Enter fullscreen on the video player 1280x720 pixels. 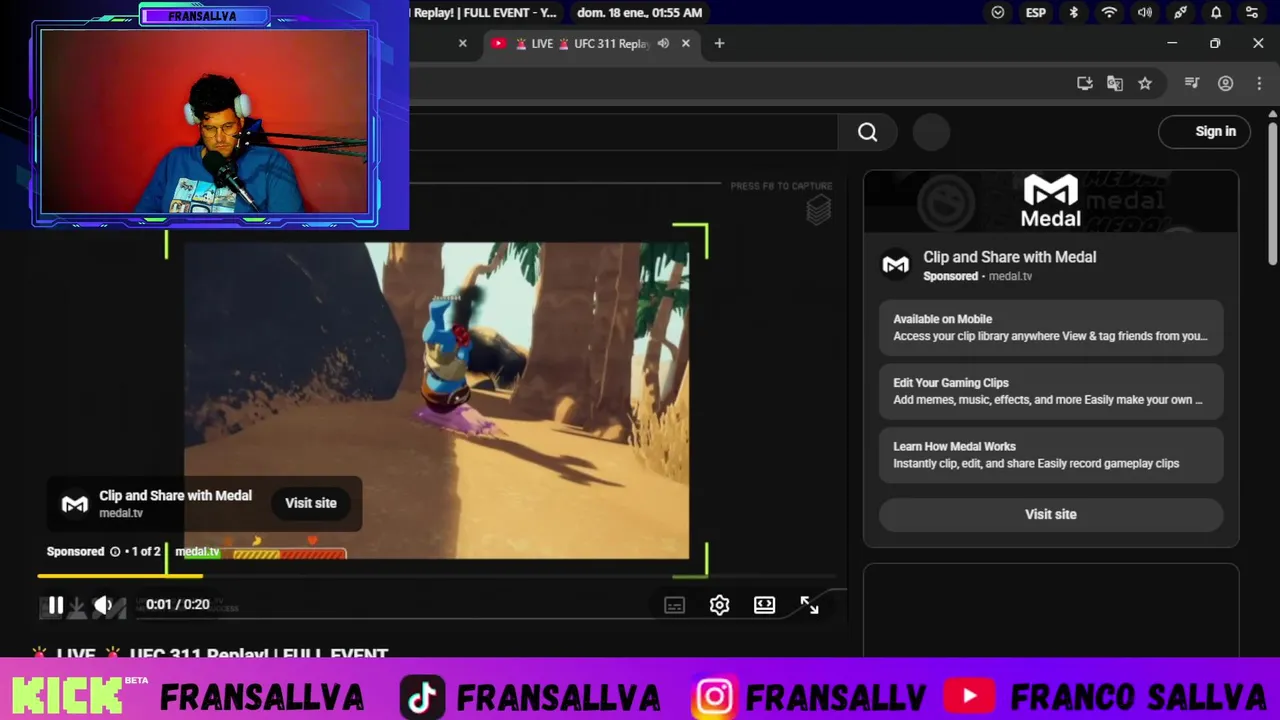click(809, 605)
